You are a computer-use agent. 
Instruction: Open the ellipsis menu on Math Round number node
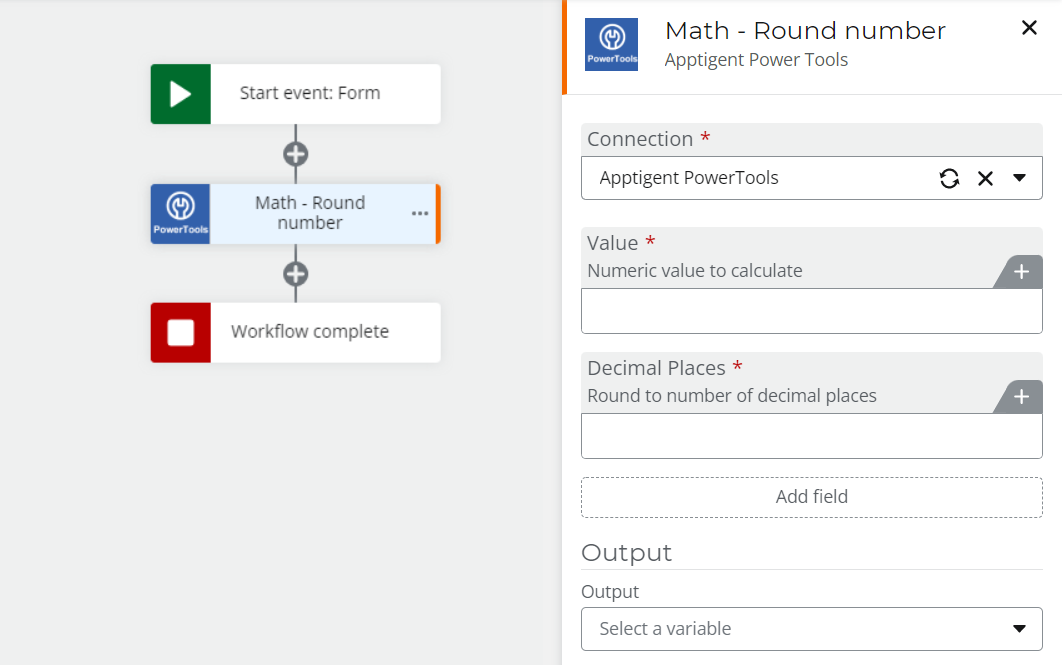[x=419, y=213]
